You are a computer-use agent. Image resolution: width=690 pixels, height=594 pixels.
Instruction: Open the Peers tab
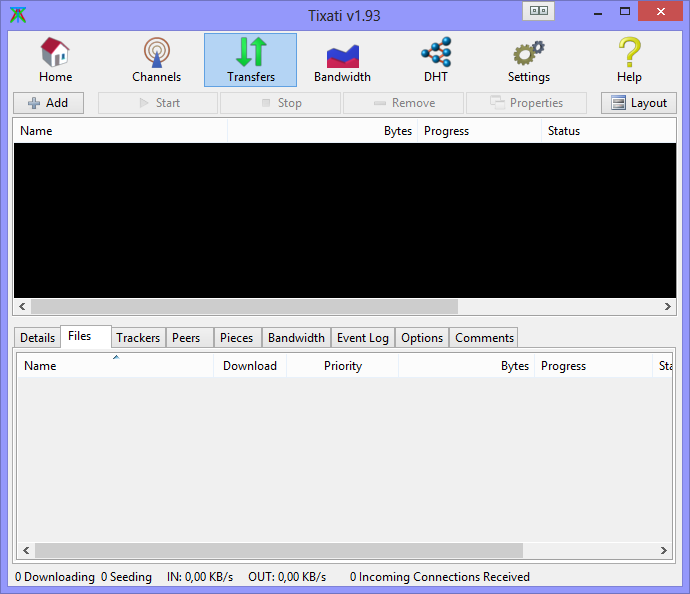186,338
